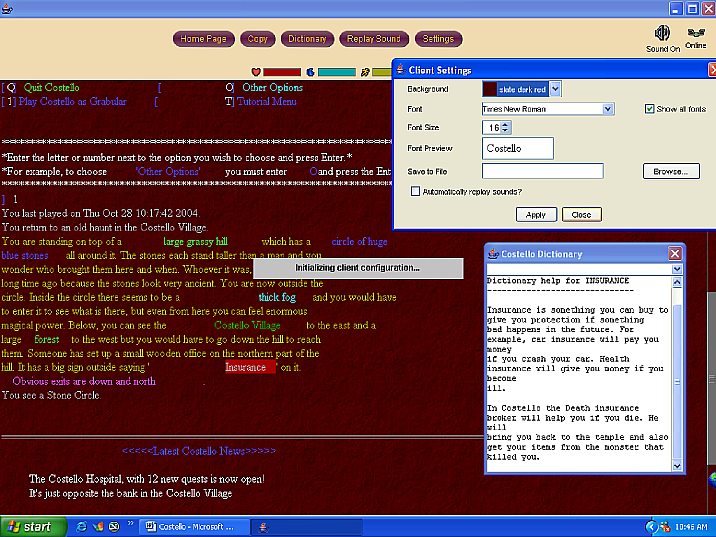Click the 'circle of huge' text
This screenshot has height=537, width=716.
(x=359, y=242)
